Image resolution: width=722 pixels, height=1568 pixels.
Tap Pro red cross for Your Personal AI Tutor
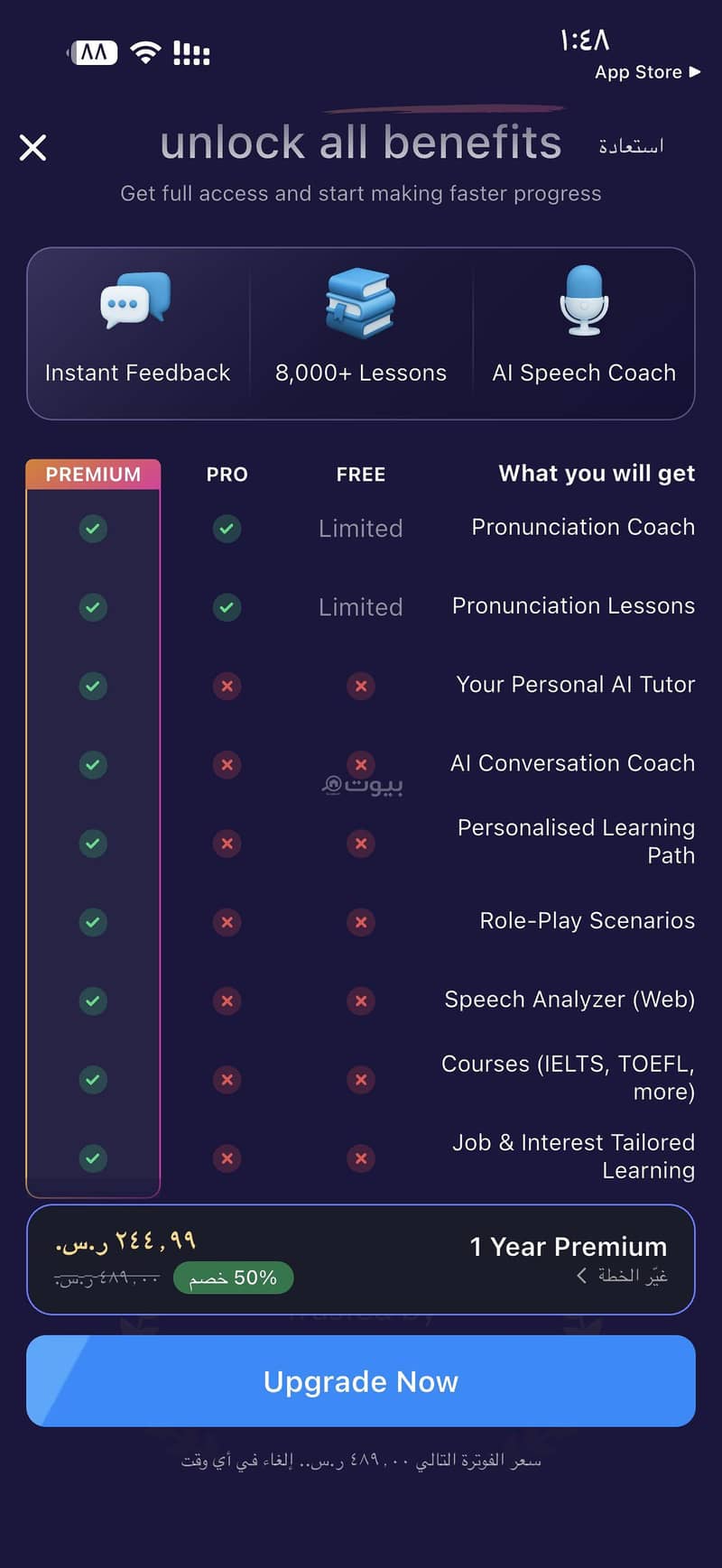(x=227, y=686)
